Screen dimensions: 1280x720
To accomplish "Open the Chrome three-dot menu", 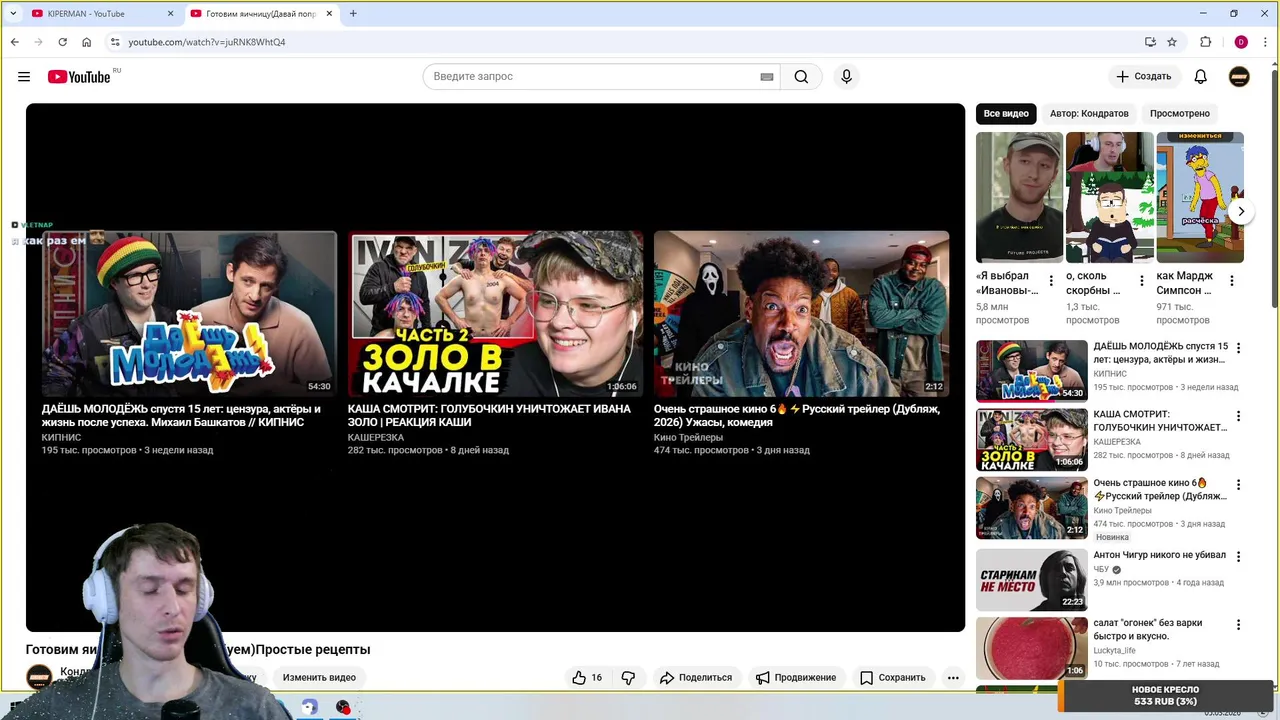I will tap(1265, 42).
